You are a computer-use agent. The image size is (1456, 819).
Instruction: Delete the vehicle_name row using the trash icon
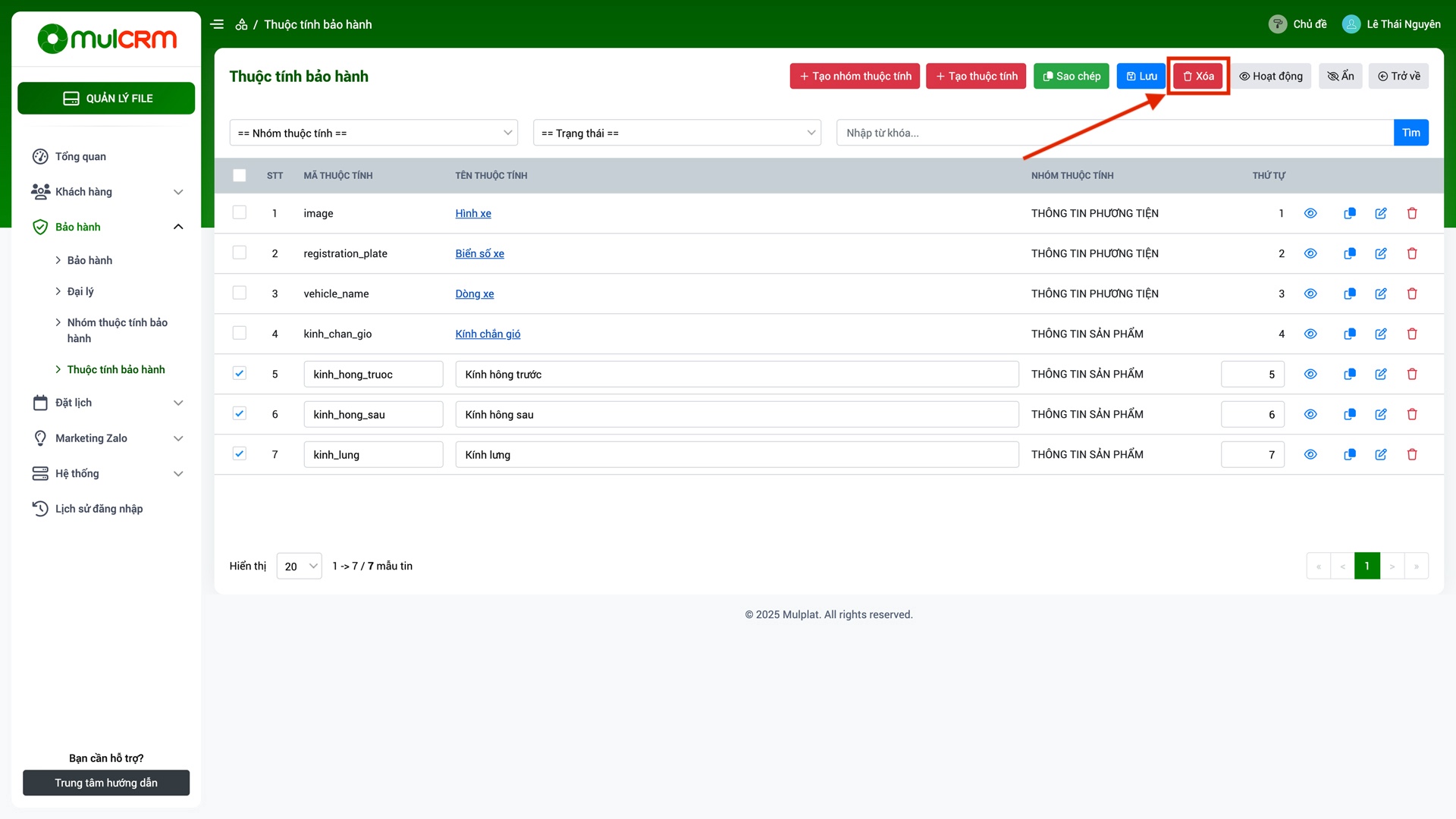pos(1411,293)
